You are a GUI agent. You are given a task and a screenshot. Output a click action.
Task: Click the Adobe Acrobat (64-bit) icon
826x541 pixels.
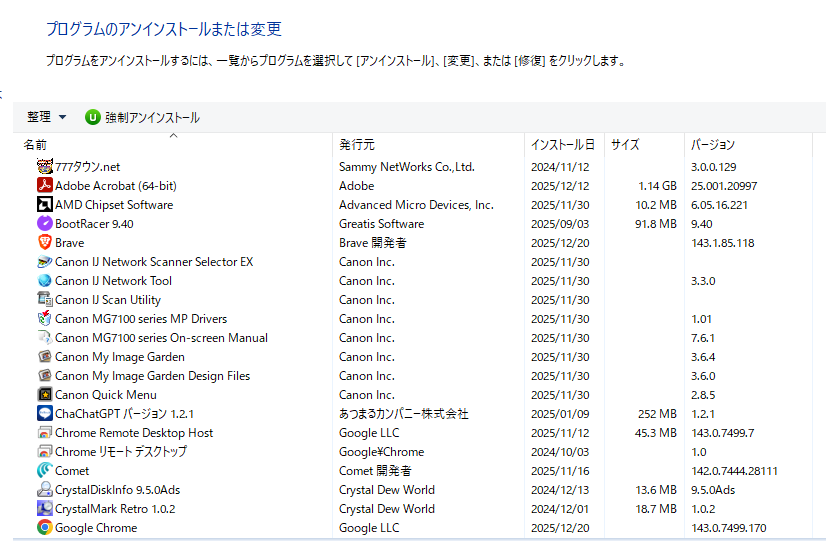coord(45,186)
